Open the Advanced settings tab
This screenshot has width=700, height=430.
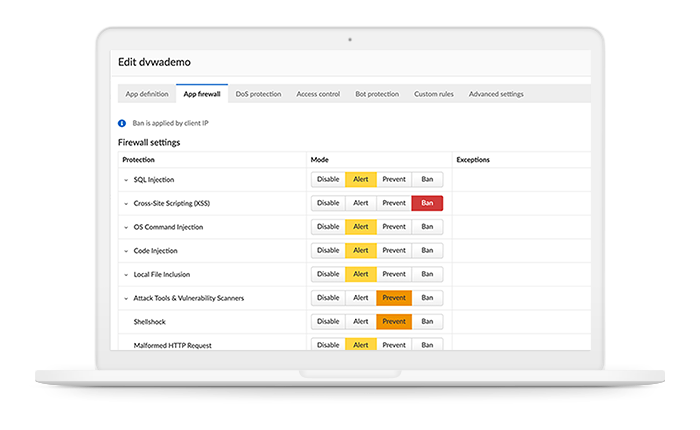coord(496,94)
